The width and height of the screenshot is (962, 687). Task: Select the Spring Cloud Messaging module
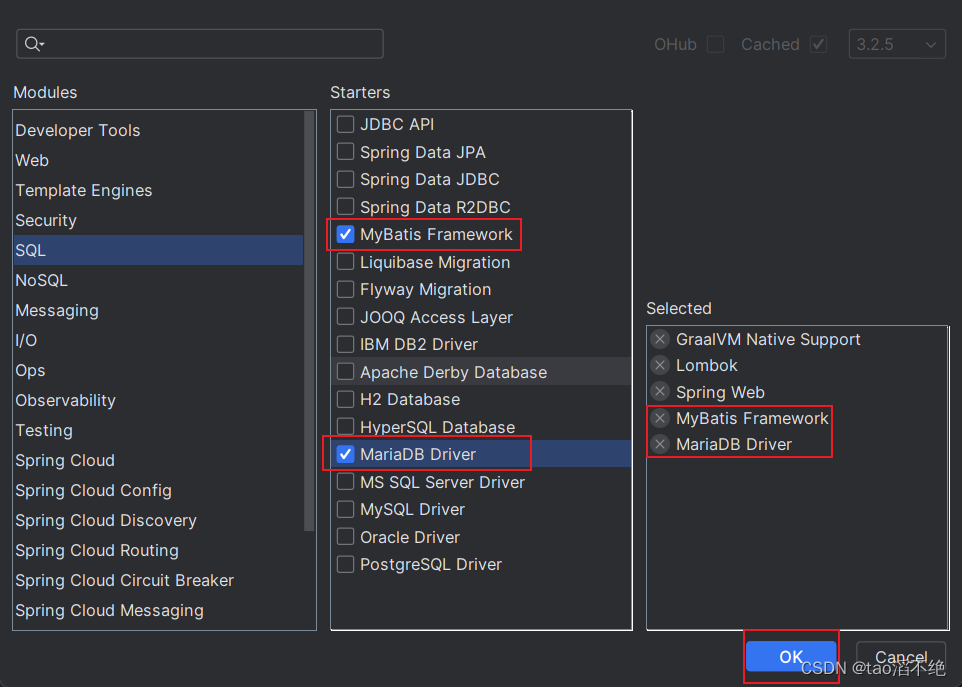pos(158,611)
